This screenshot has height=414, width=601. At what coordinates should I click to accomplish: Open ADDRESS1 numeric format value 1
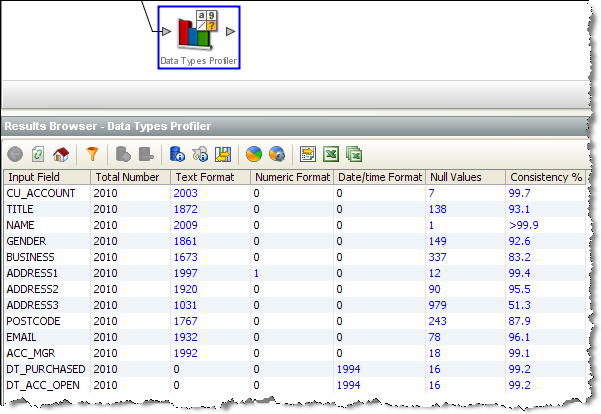256,273
